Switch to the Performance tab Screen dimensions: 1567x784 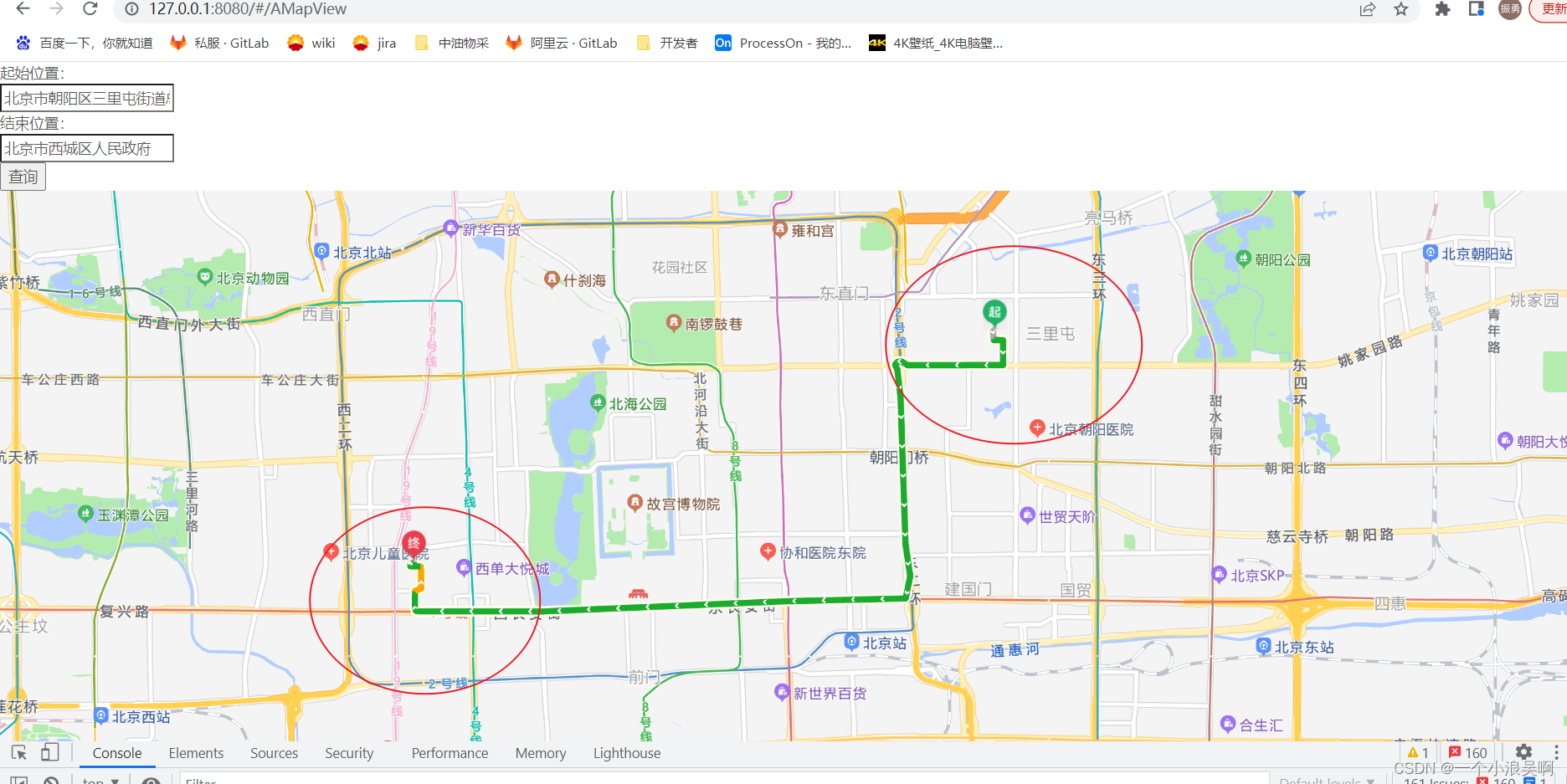point(450,753)
